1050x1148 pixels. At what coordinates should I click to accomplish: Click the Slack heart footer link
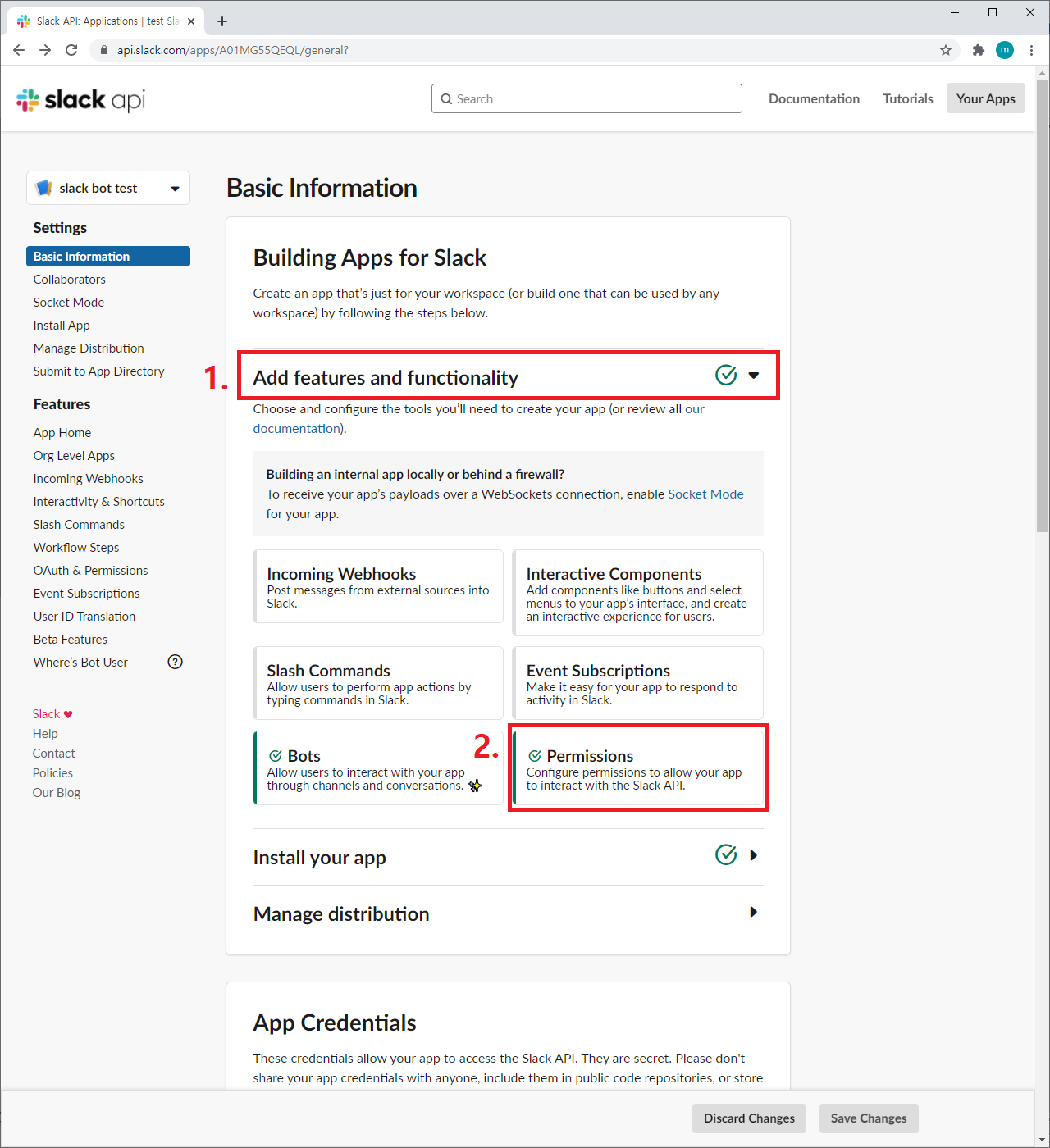point(52,714)
